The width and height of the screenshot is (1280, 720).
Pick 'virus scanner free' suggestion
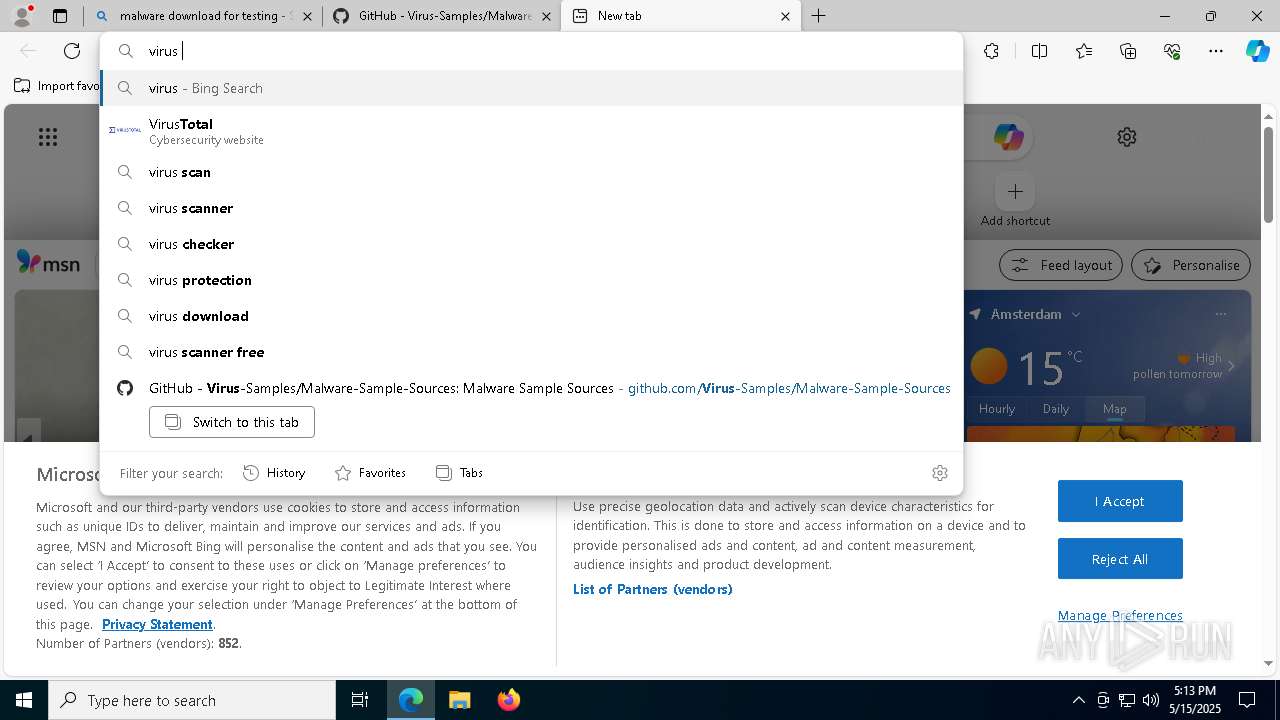click(x=531, y=352)
